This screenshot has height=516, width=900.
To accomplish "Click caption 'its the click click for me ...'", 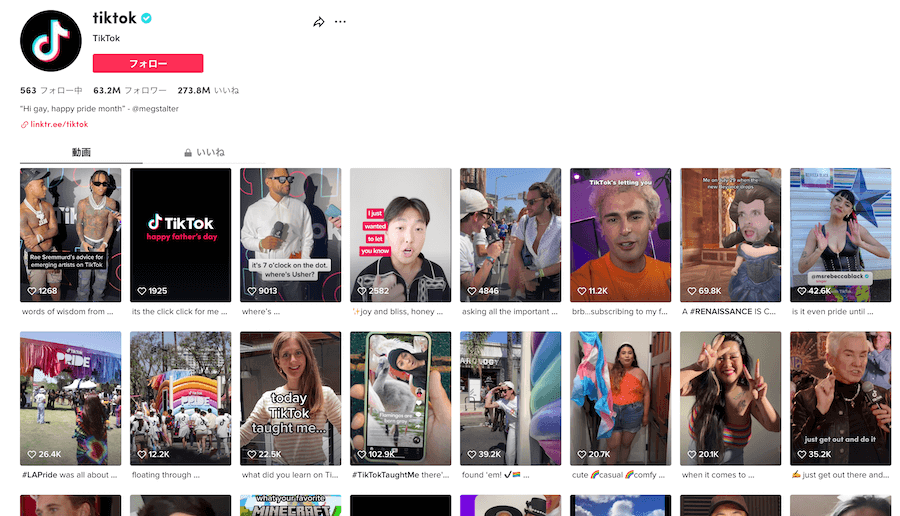I will 180,312.
